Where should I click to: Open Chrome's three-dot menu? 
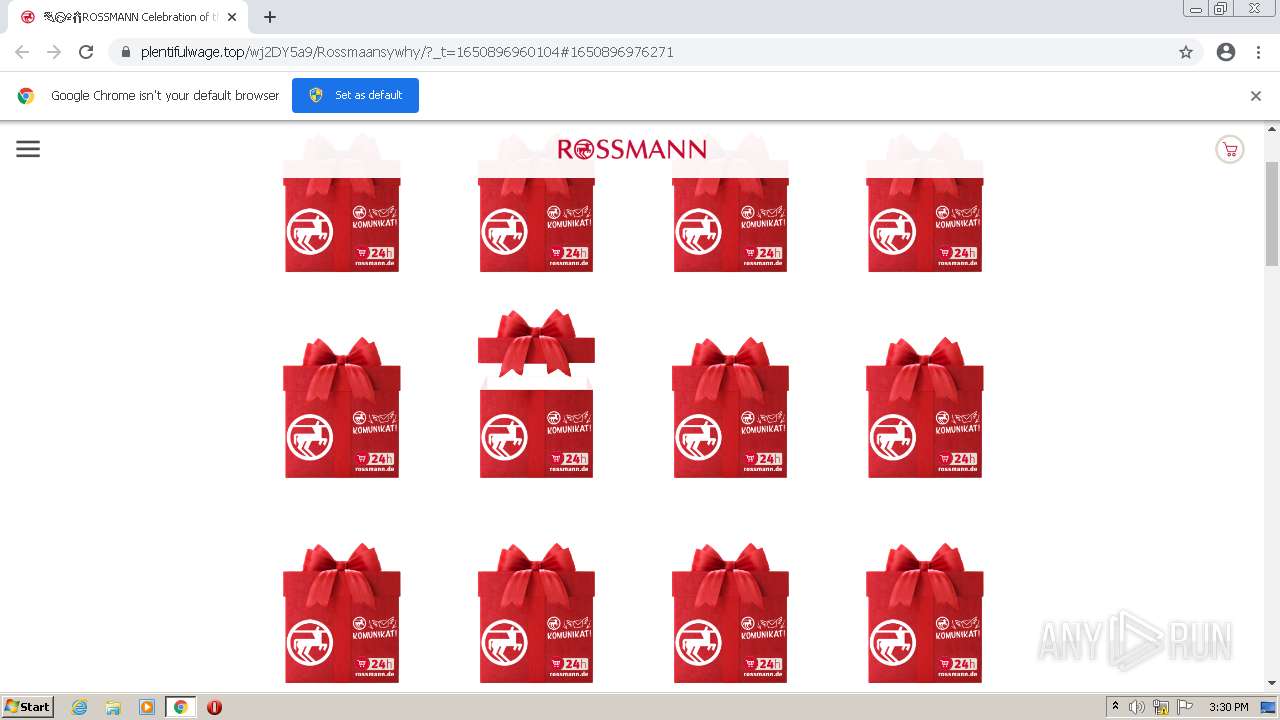(x=1258, y=52)
